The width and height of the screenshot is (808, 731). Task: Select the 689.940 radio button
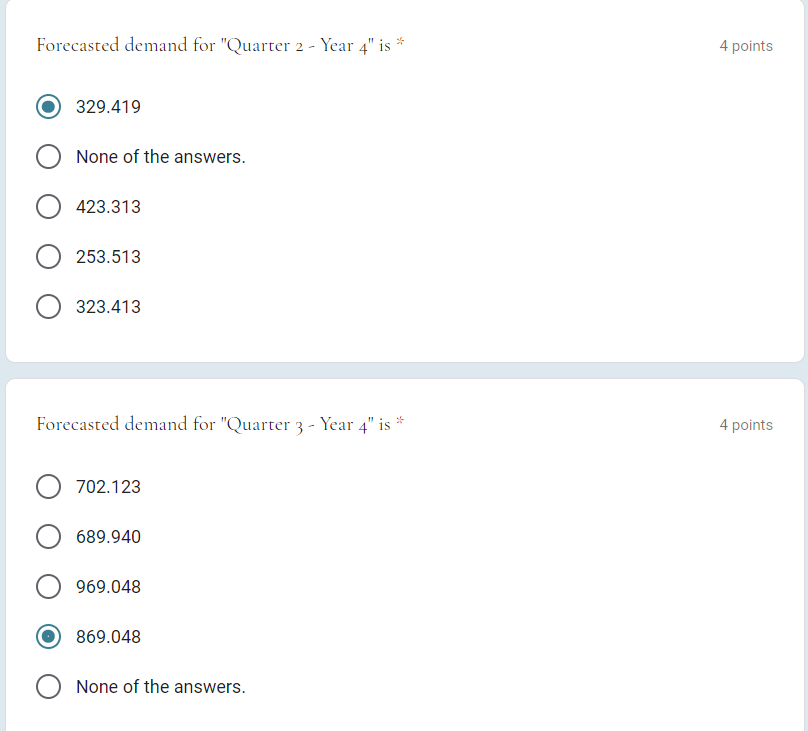click(48, 536)
